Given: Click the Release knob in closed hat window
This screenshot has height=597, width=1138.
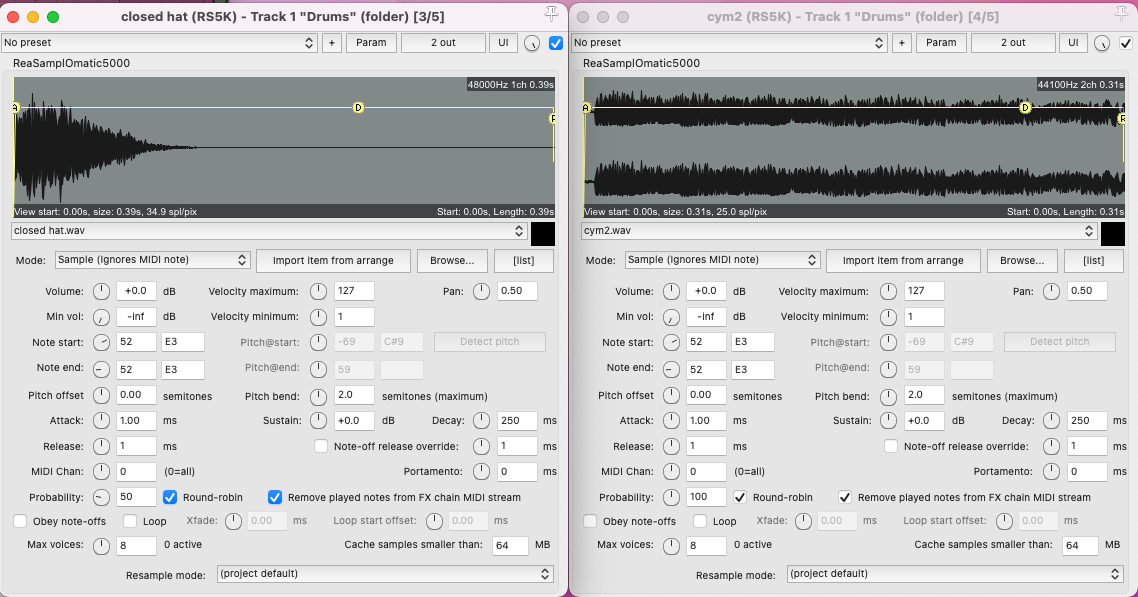Looking at the screenshot, I should click(102, 446).
